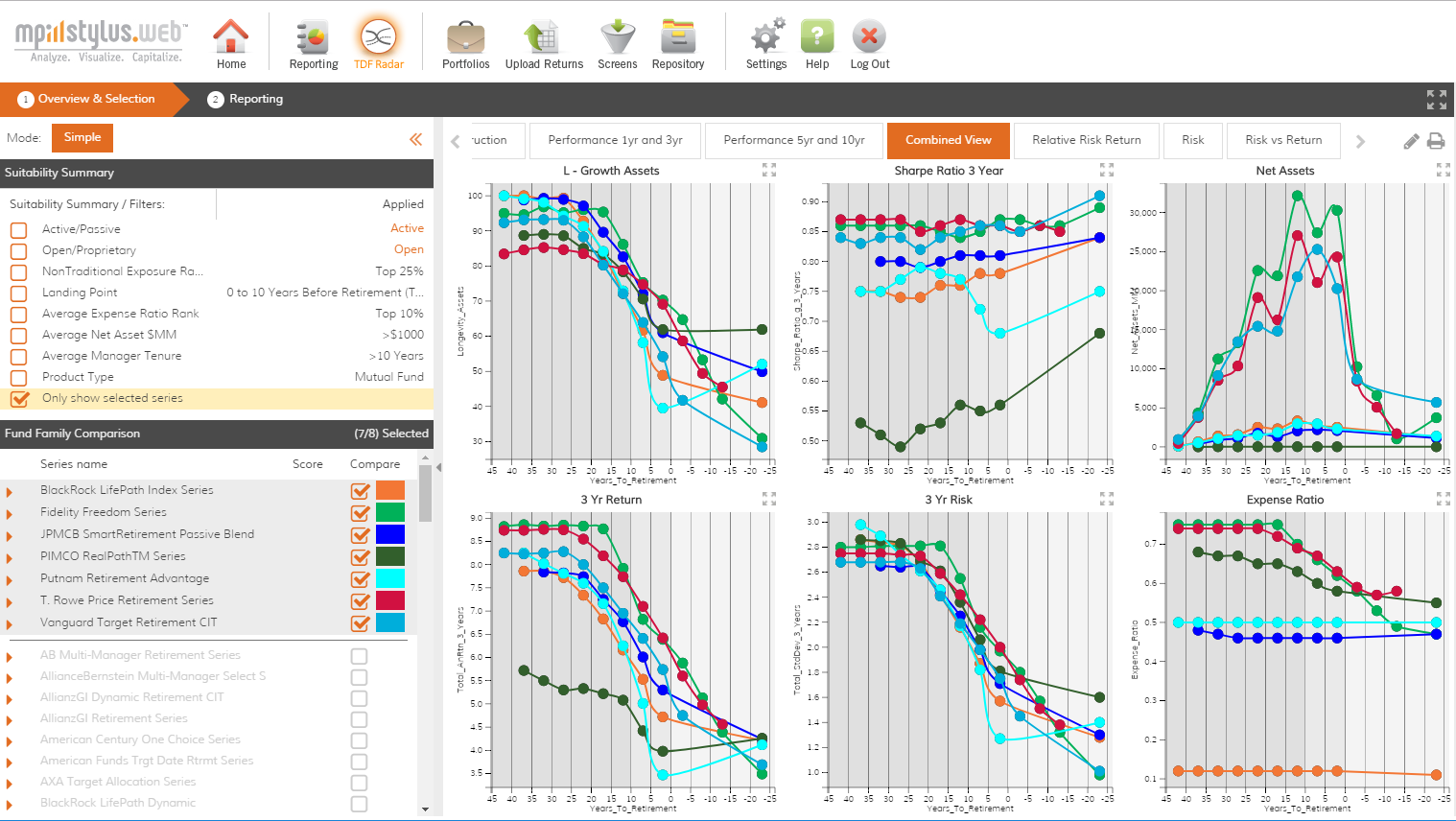Switch to Relative Risk Return tab

point(1087,140)
